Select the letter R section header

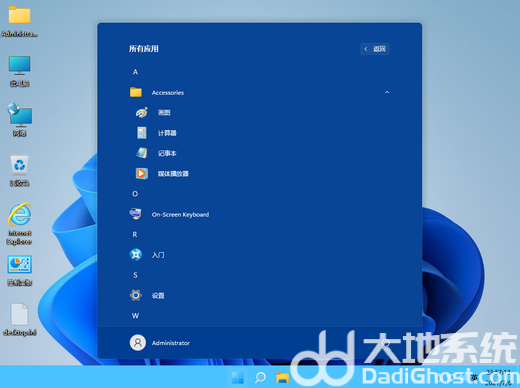(x=135, y=235)
